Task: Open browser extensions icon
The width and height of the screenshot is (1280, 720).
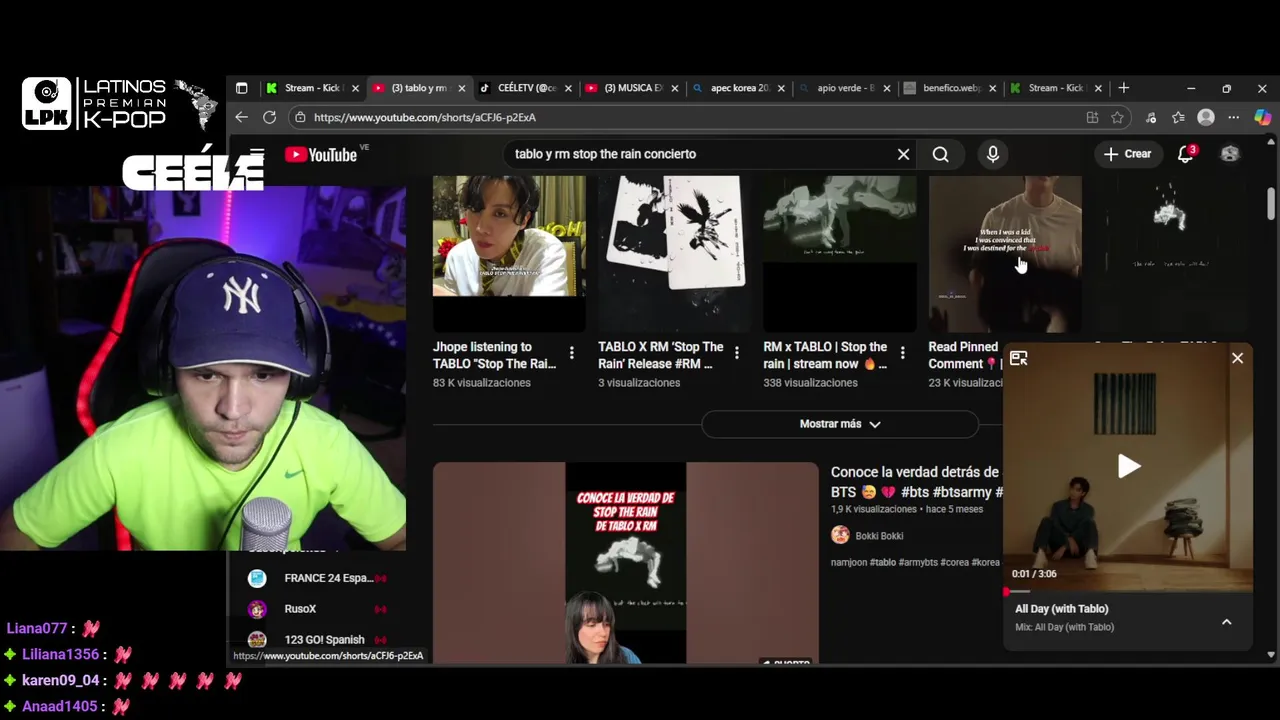Action: tap(1151, 117)
